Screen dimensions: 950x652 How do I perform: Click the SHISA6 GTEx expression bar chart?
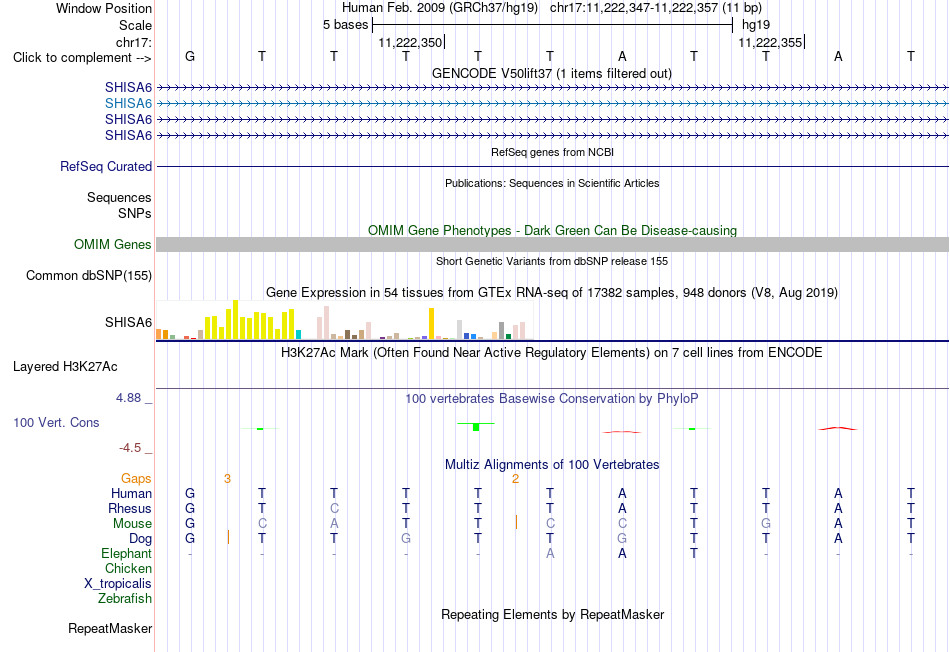344,319
